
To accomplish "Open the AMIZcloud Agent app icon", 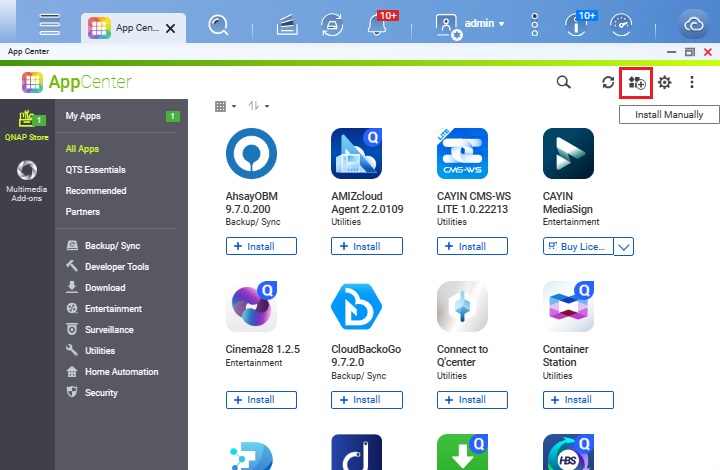I will 357,153.
